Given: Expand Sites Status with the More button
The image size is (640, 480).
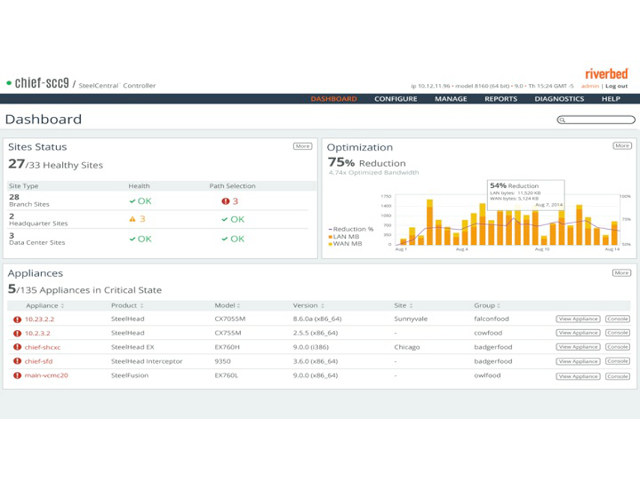Looking at the screenshot, I should [302, 146].
